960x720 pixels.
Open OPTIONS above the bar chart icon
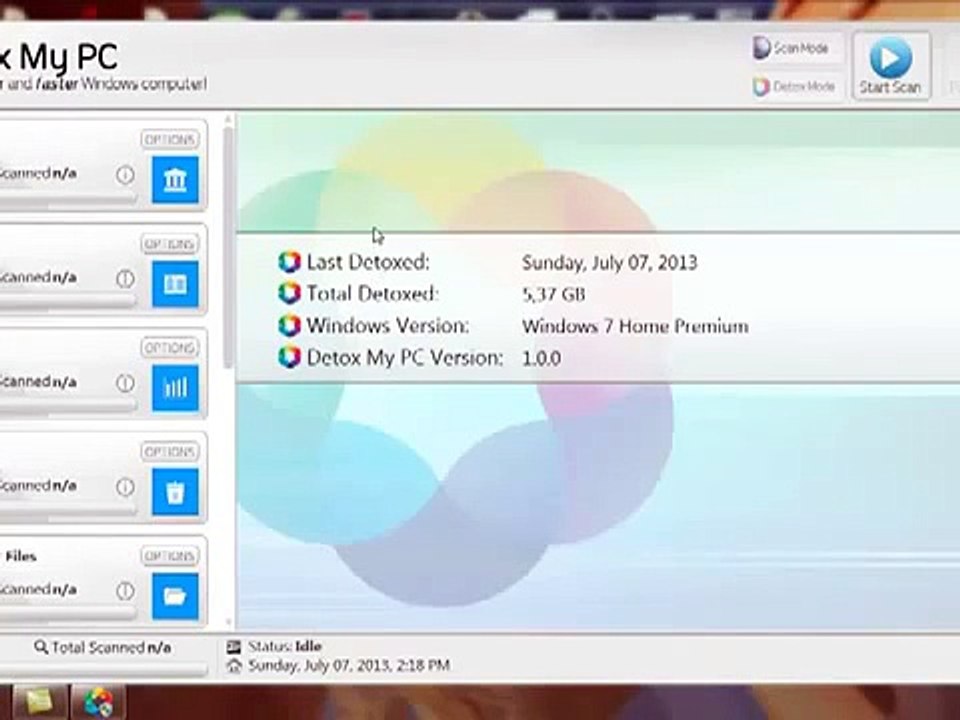coord(170,348)
